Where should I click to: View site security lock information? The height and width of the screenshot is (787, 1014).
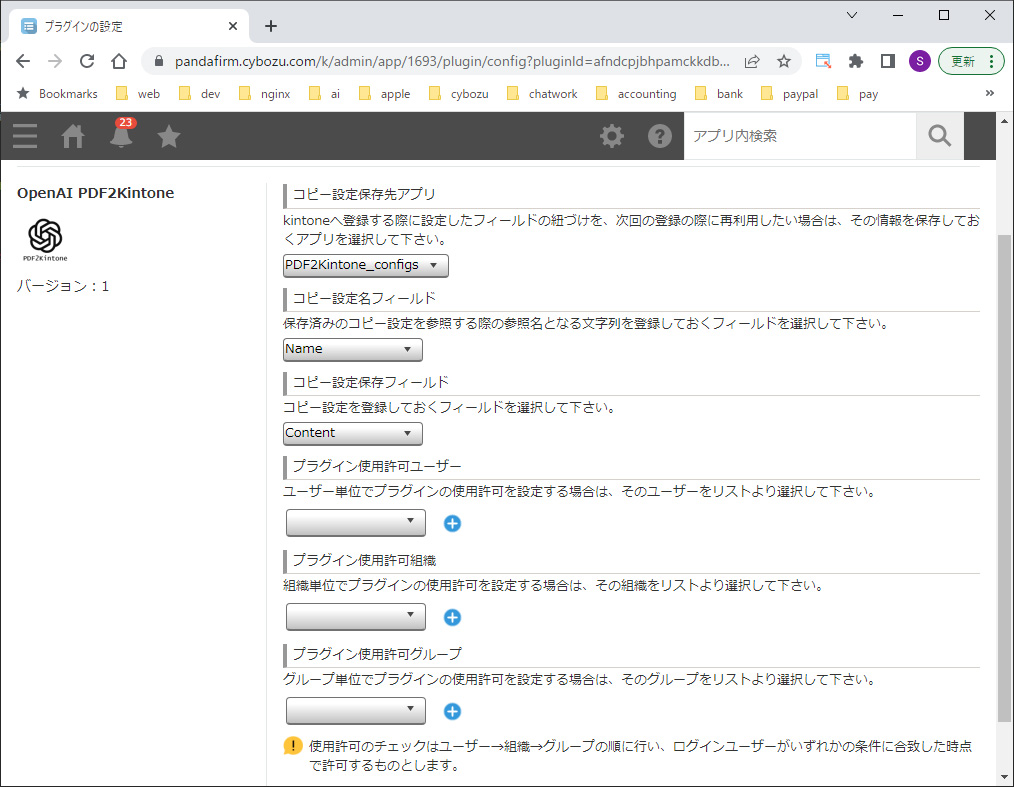[x=159, y=61]
